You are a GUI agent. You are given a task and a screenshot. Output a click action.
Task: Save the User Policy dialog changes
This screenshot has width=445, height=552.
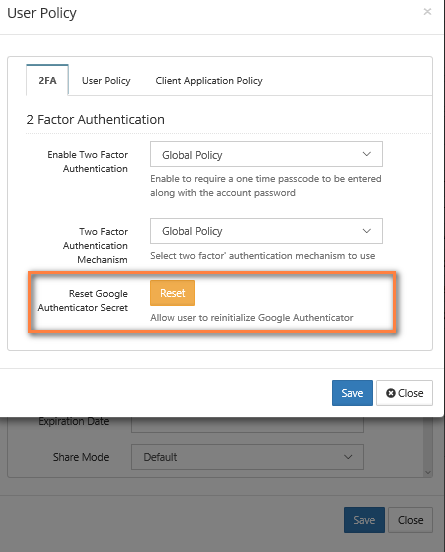pos(352,393)
